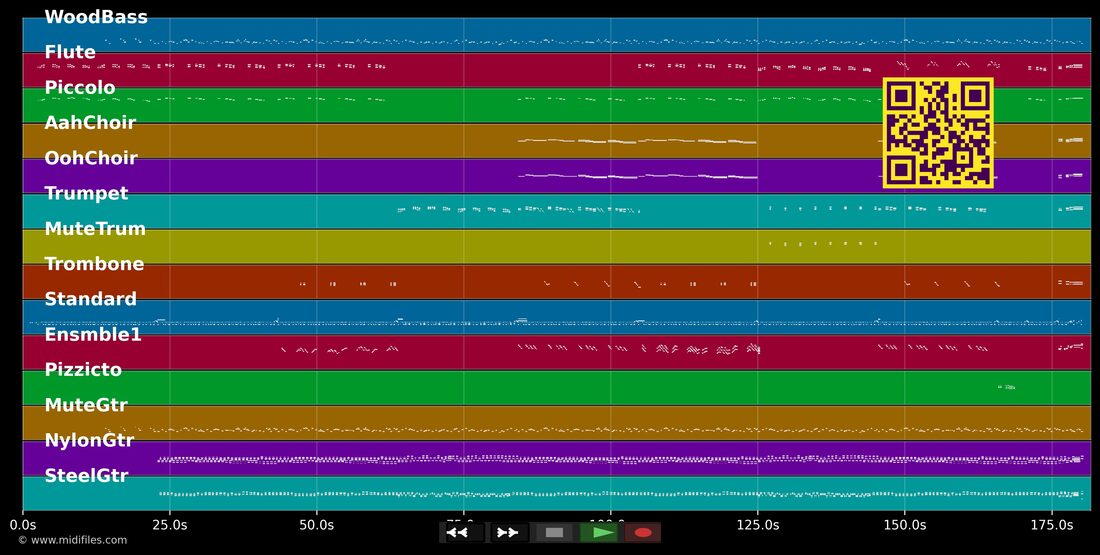Jump to the 150.0s timeline mark

(x=904, y=525)
